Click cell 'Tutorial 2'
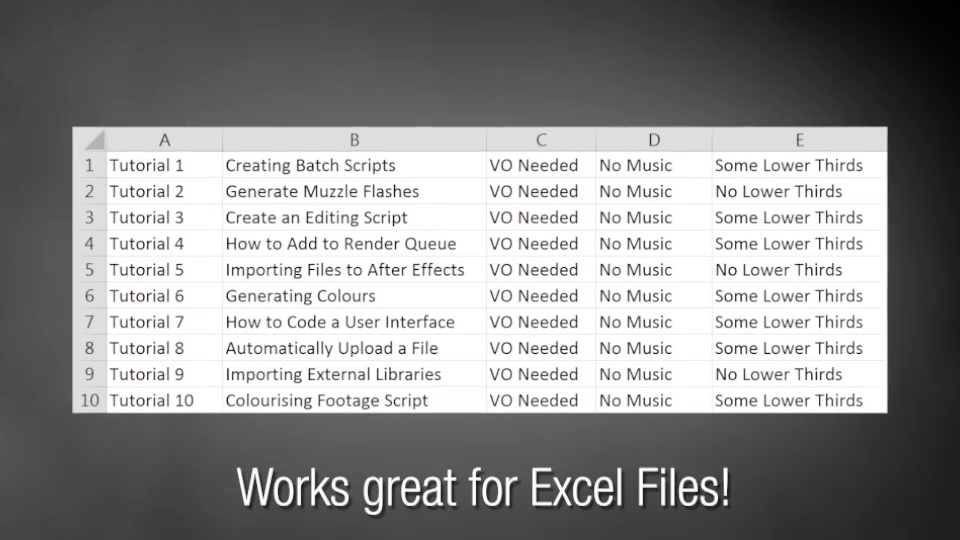This screenshot has height=540, width=960. (x=165, y=192)
